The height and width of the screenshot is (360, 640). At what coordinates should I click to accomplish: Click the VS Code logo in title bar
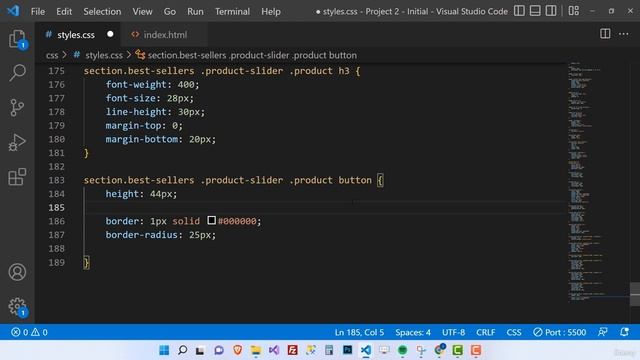click(13, 11)
